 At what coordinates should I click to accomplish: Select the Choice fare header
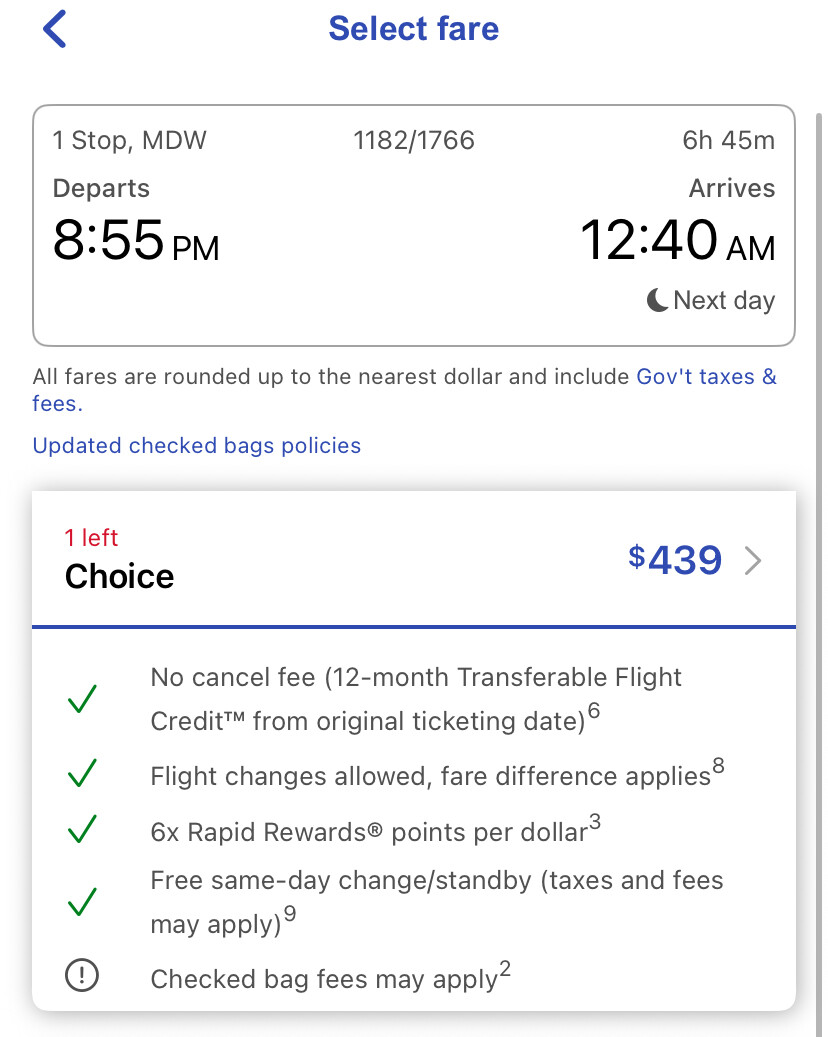click(x=119, y=577)
